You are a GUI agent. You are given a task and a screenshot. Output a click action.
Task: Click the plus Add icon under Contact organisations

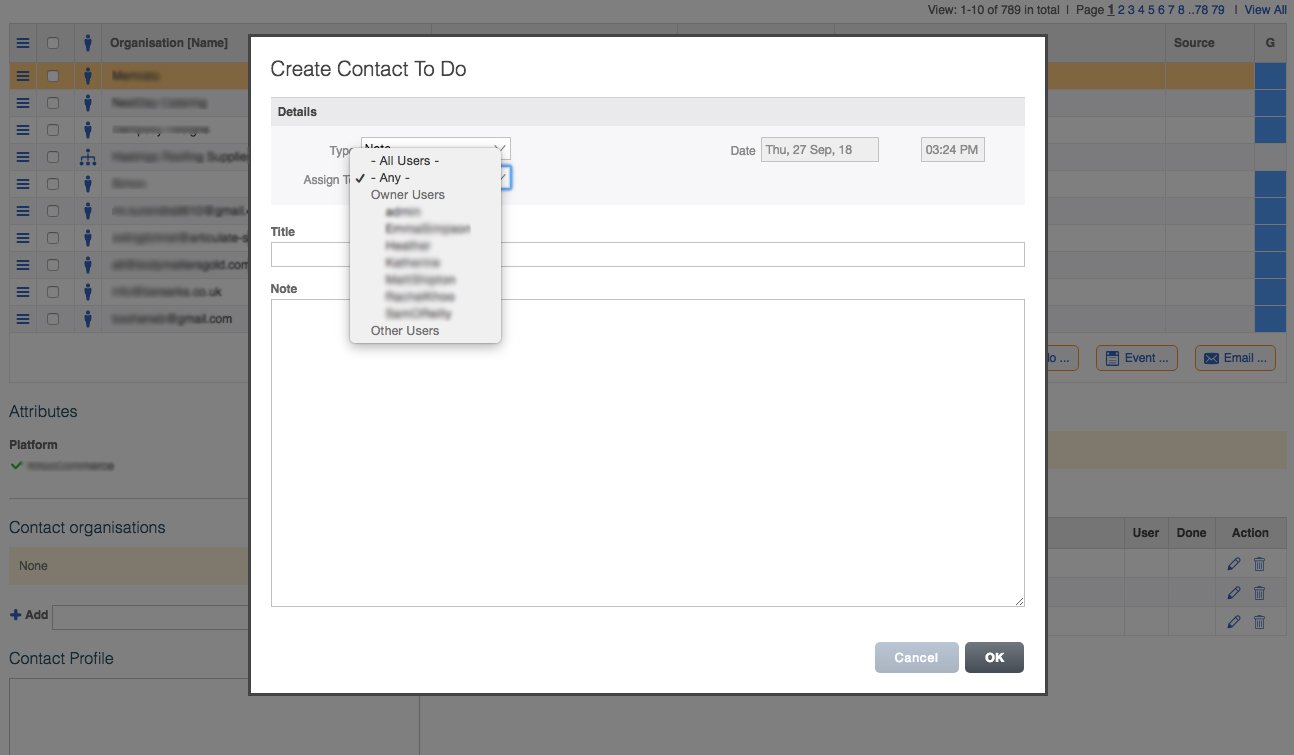15,614
